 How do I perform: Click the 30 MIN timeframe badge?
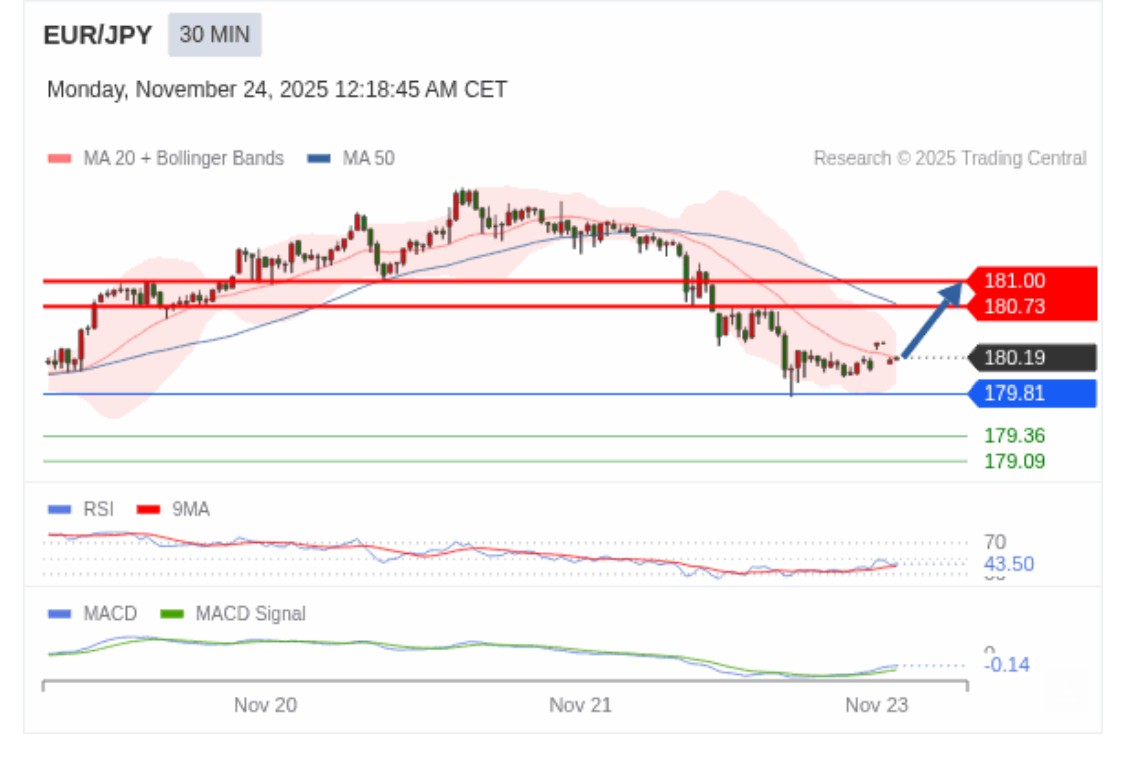[x=214, y=35]
